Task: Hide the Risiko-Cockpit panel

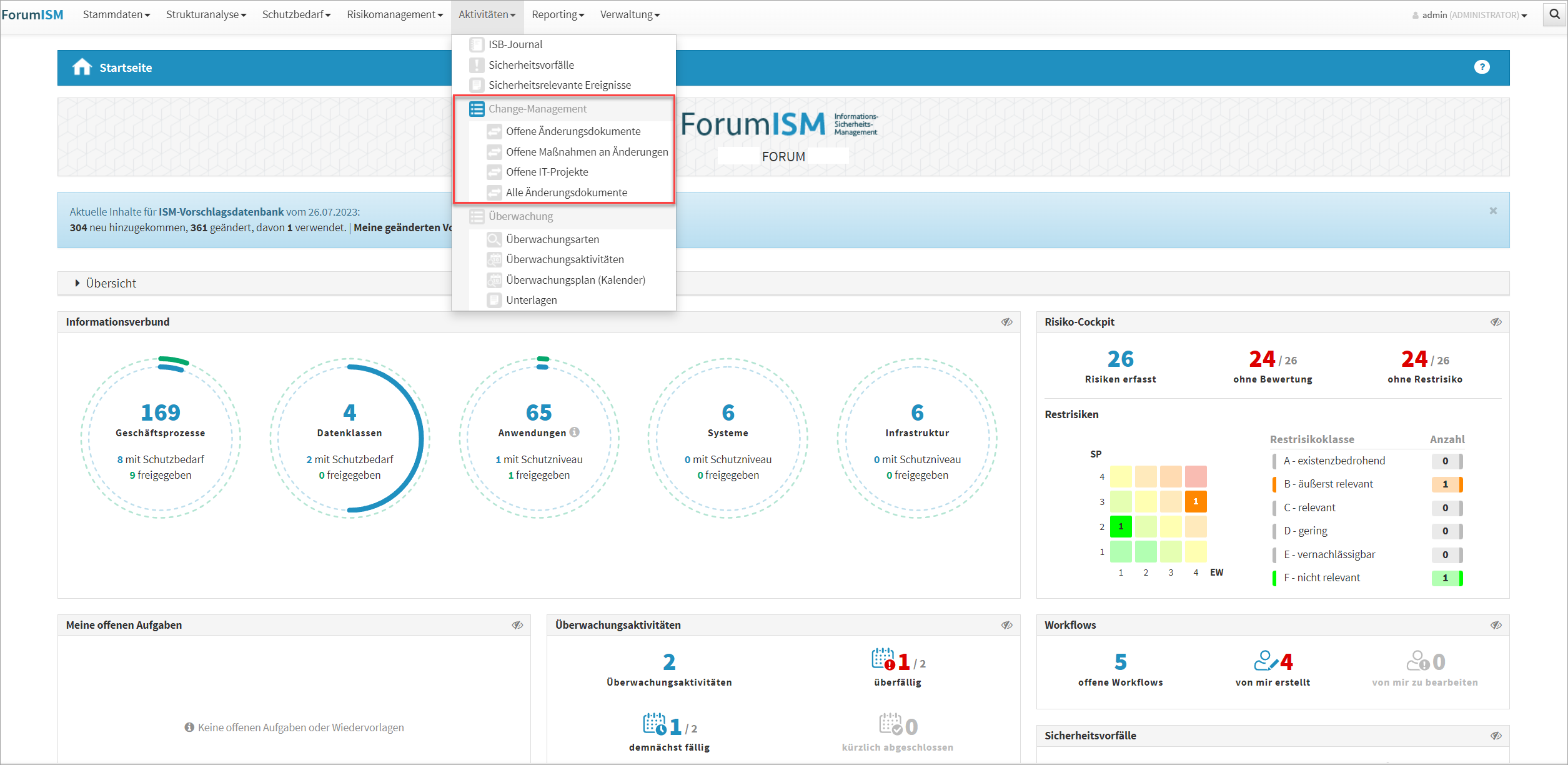Action: point(1496,322)
